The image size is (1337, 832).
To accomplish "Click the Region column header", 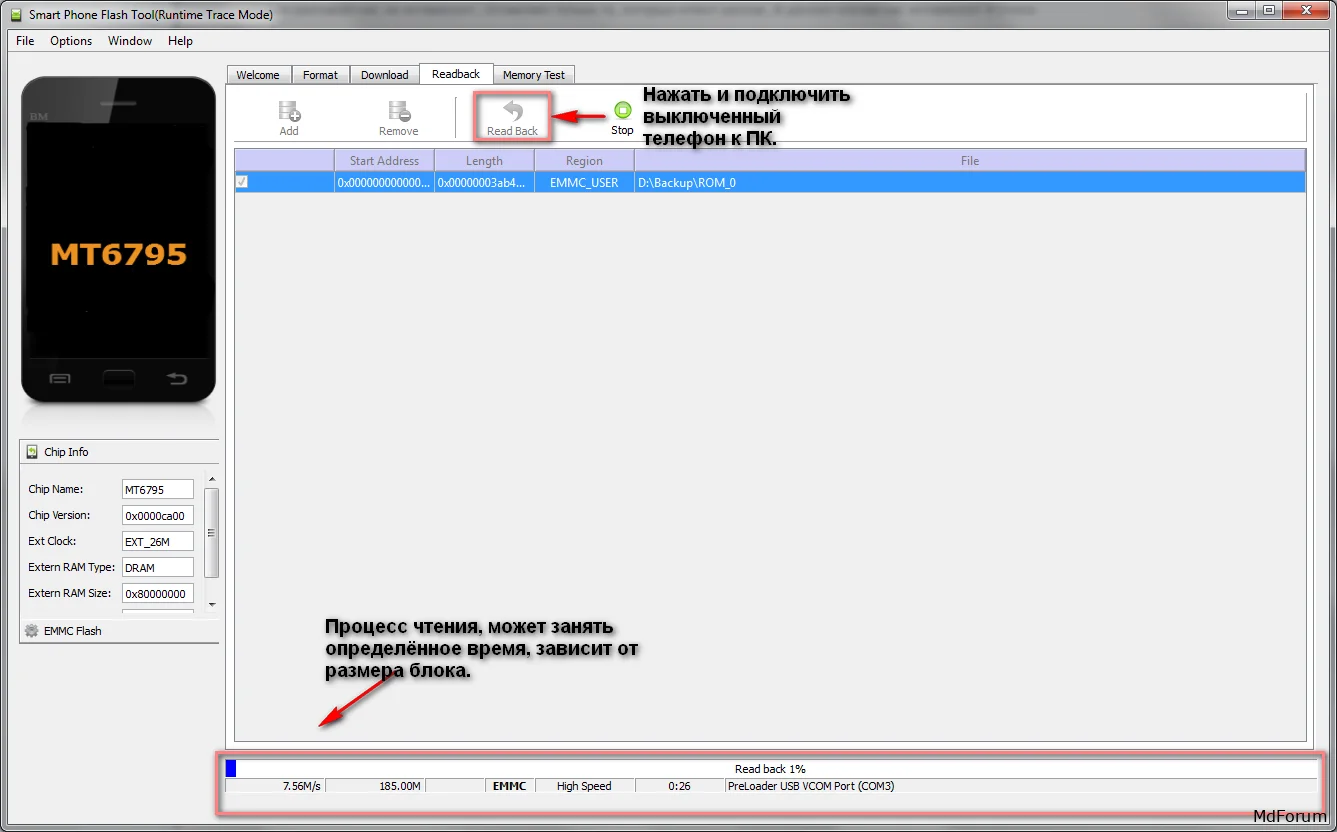I will [584, 161].
